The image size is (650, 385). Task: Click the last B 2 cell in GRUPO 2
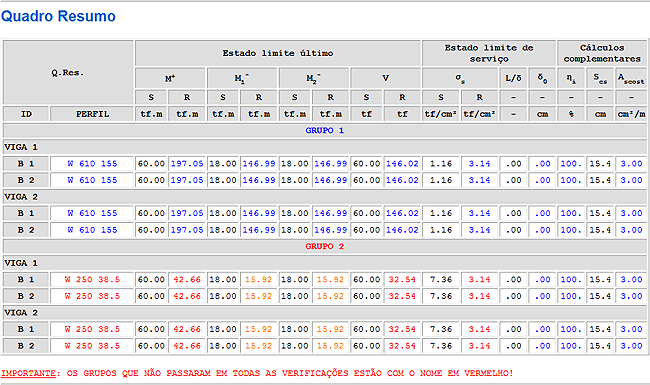point(26,346)
